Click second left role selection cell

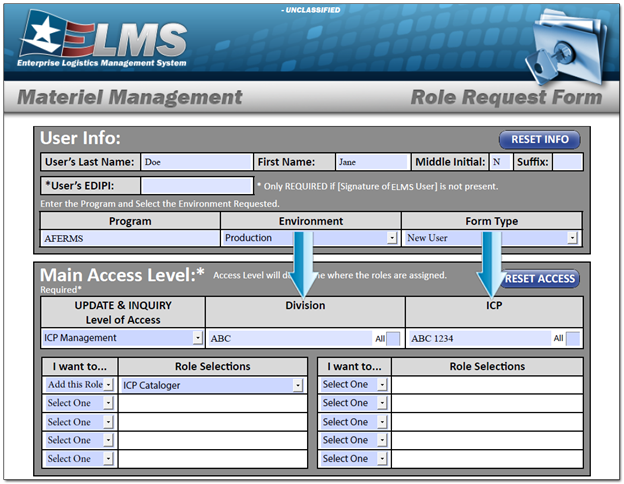coord(213,403)
